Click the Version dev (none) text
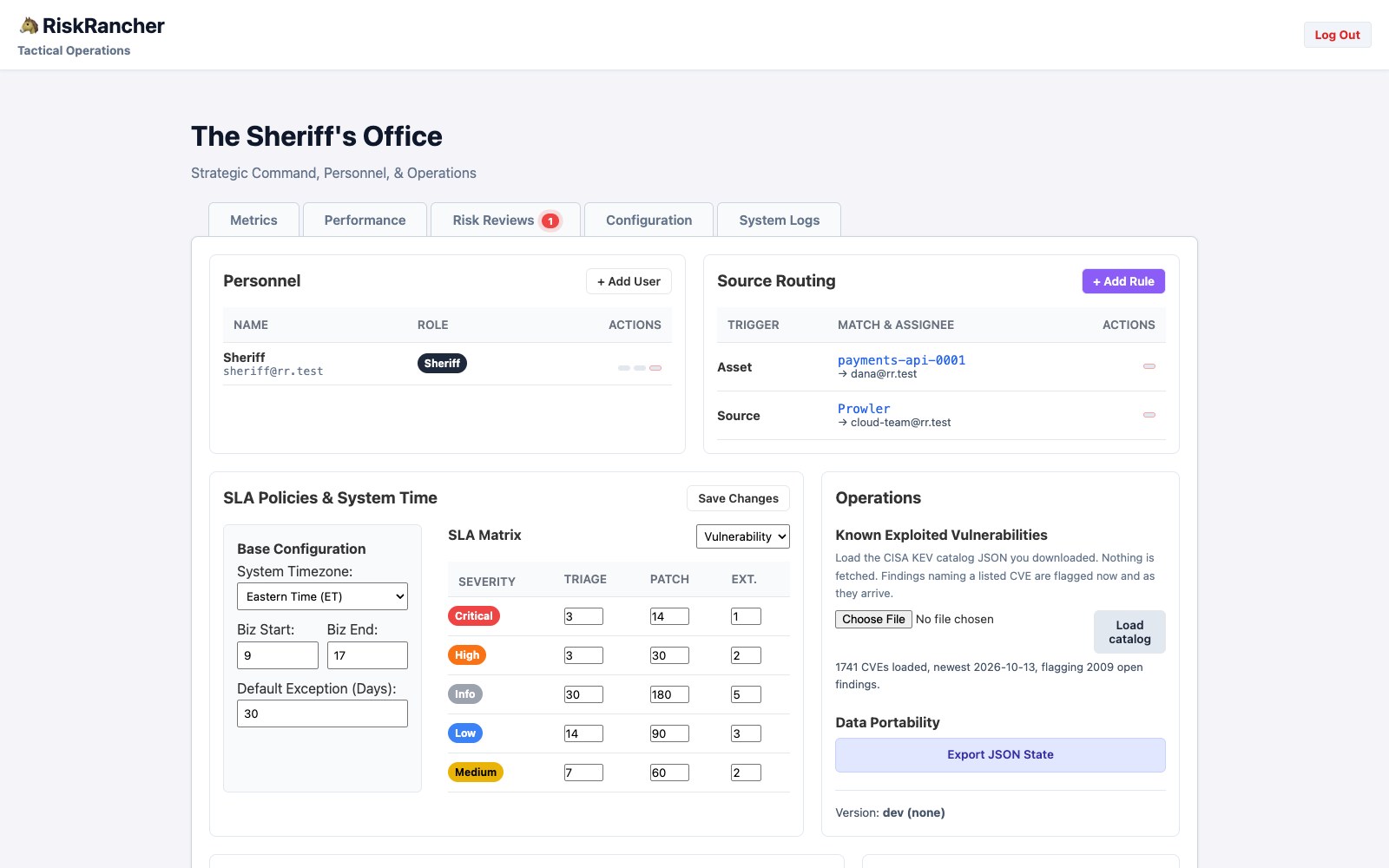The image size is (1389, 868). tap(890, 813)
